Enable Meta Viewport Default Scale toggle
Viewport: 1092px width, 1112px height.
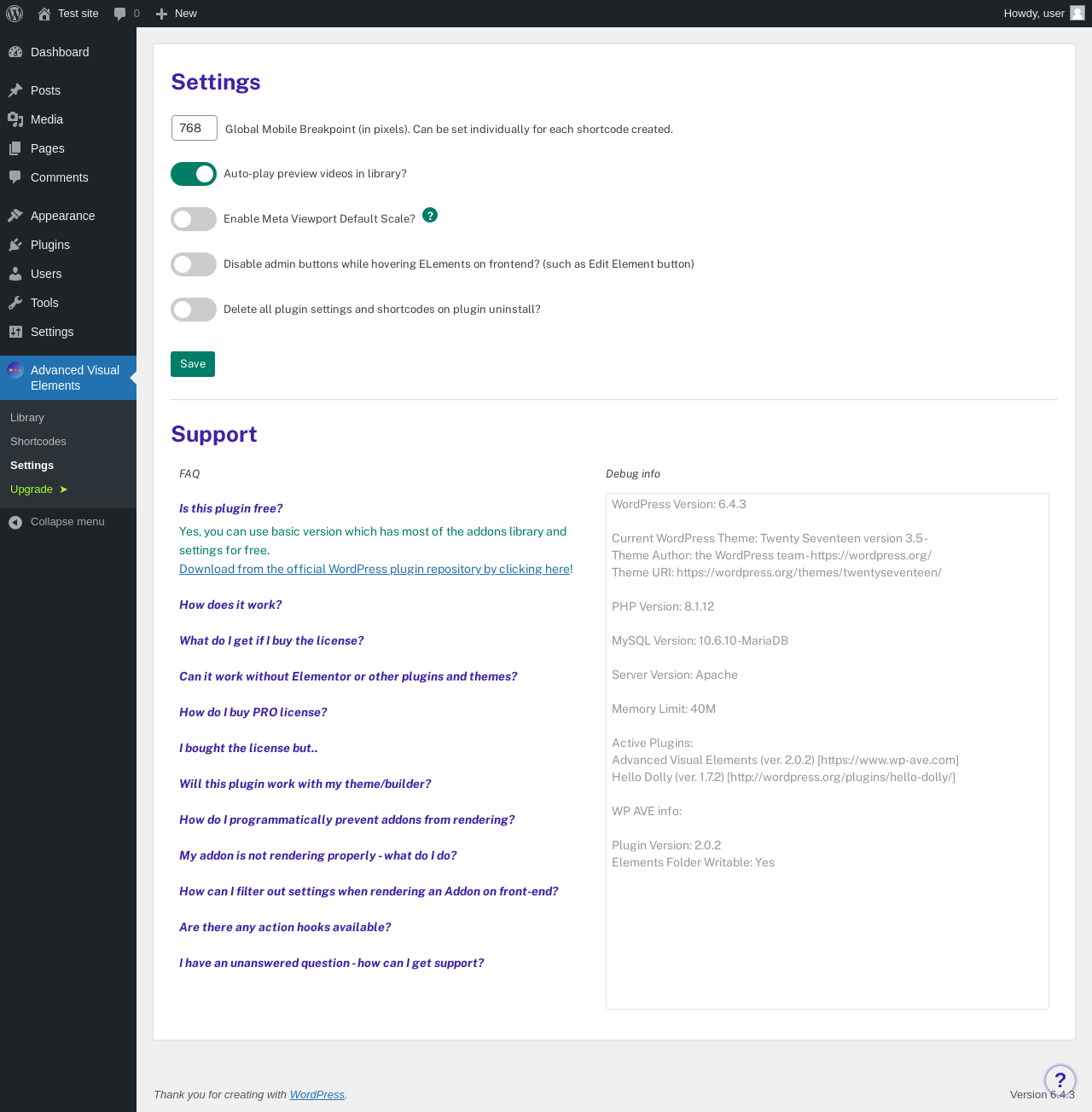(x=194, y=219)
